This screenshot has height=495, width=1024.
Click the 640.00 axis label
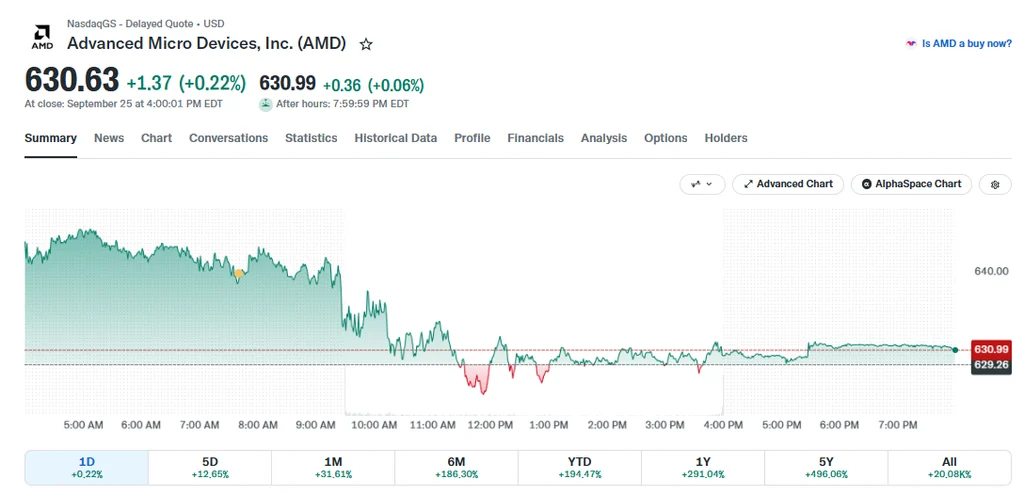[x=991, y=271]
